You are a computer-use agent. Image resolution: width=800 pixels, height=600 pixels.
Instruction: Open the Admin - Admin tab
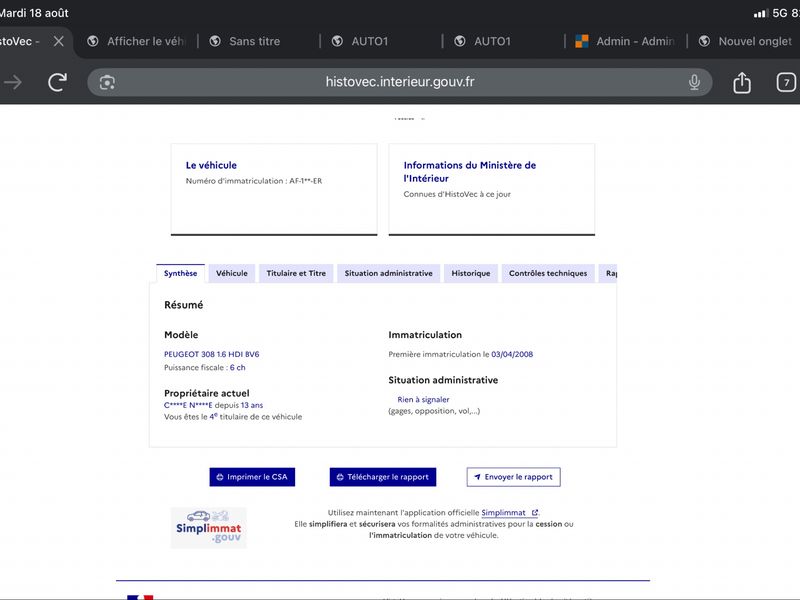626,41
